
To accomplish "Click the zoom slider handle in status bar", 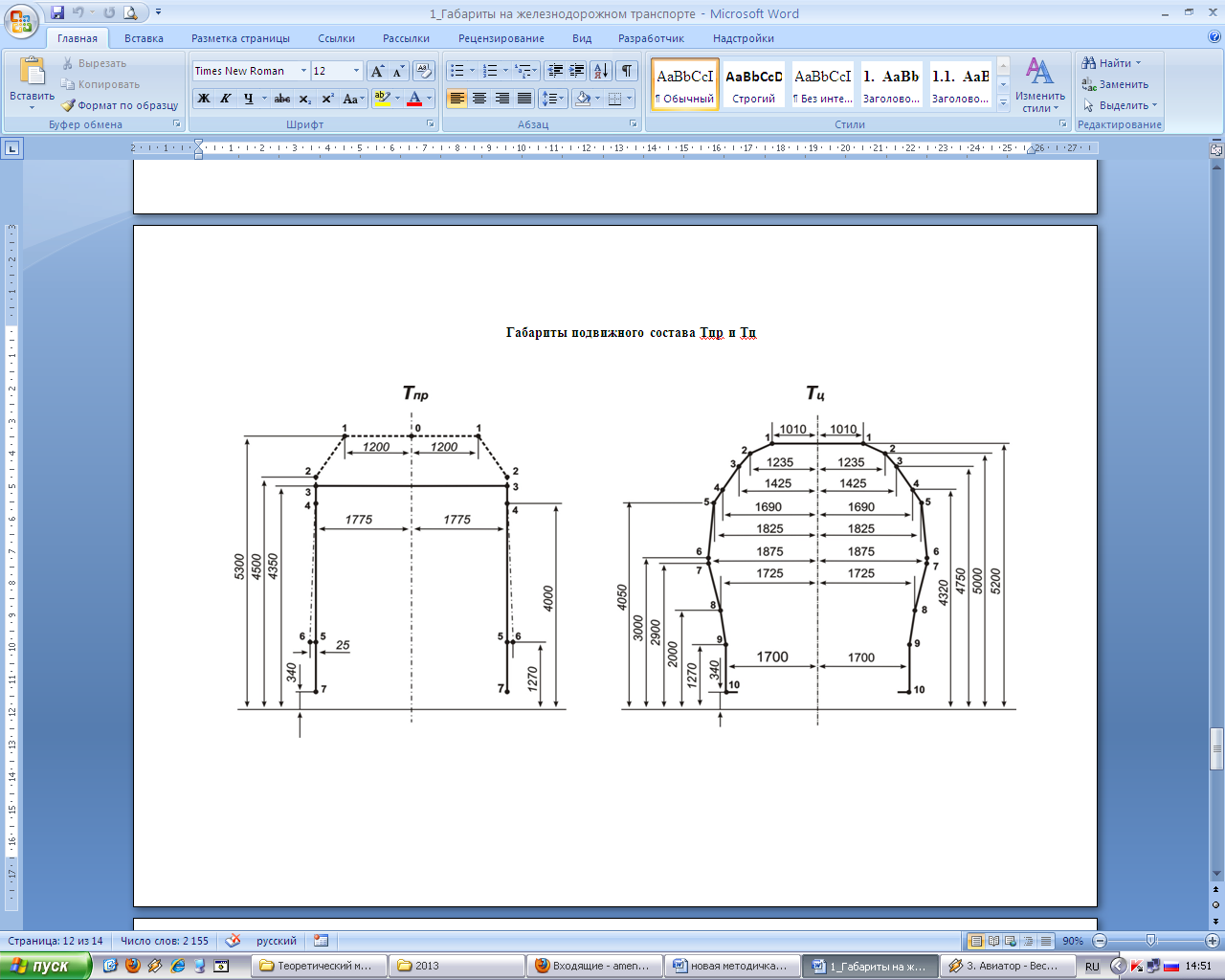I will (1150, 941).
